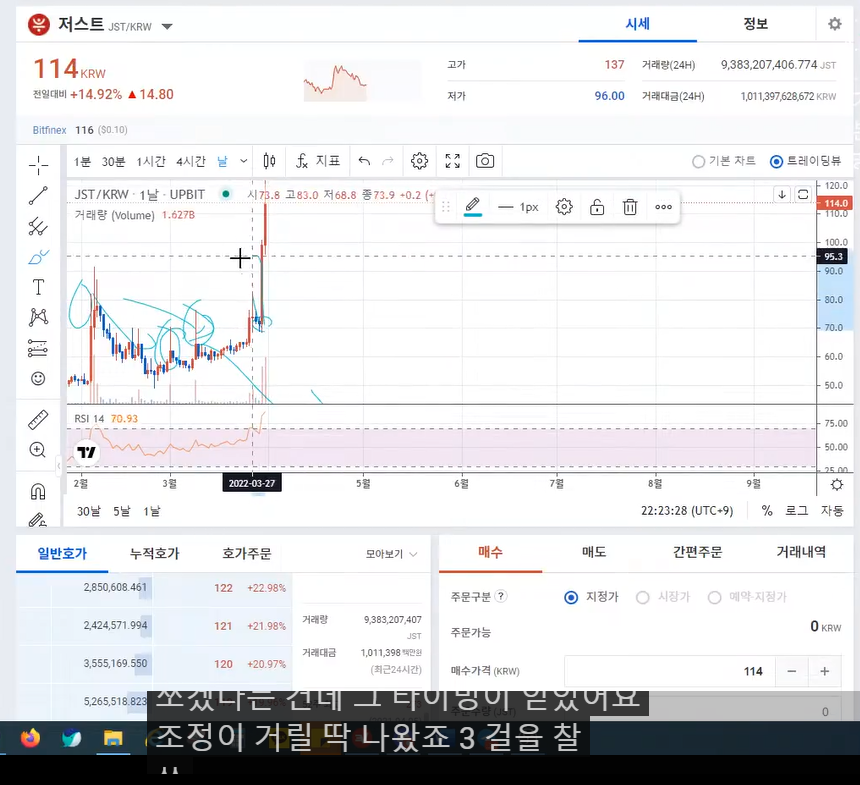
Task: Switch to 시세 tab
Action: click(637, 24)
